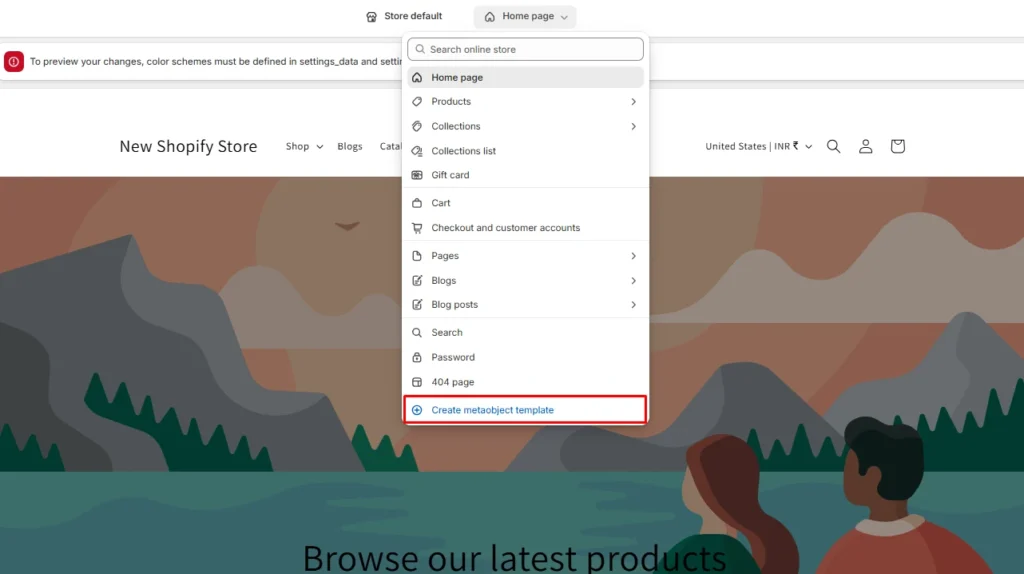Open the Shop navigation dropdown

coord(304,146)
